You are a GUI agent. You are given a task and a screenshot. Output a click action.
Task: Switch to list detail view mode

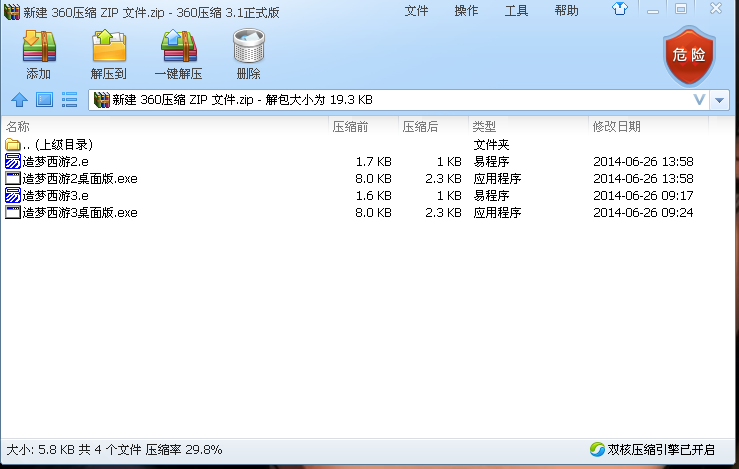70,99
